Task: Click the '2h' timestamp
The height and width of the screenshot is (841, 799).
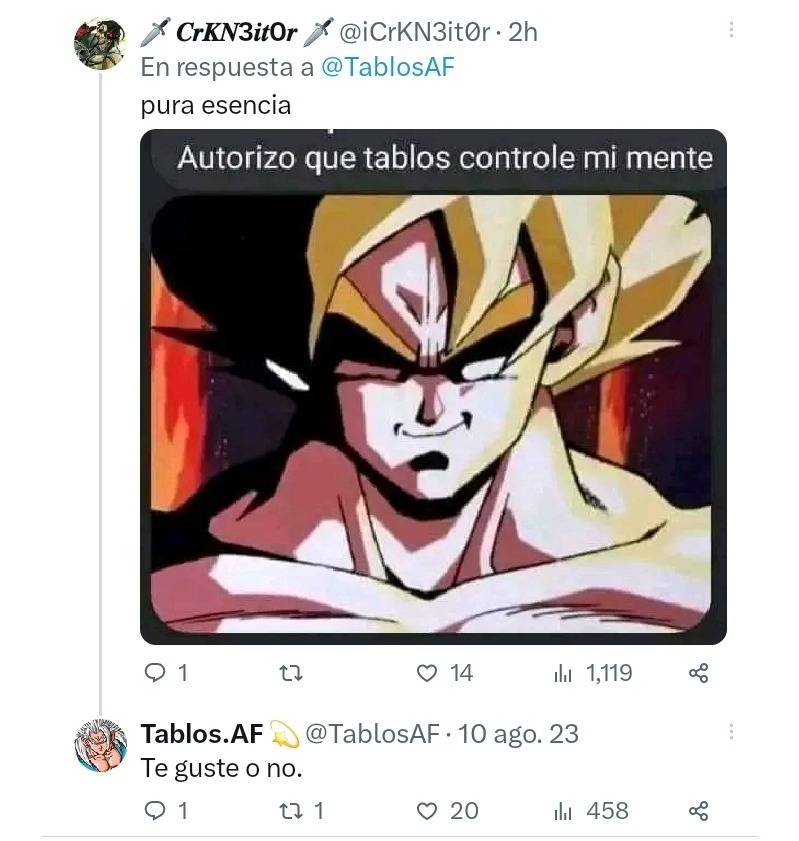Action: [522, 31]
